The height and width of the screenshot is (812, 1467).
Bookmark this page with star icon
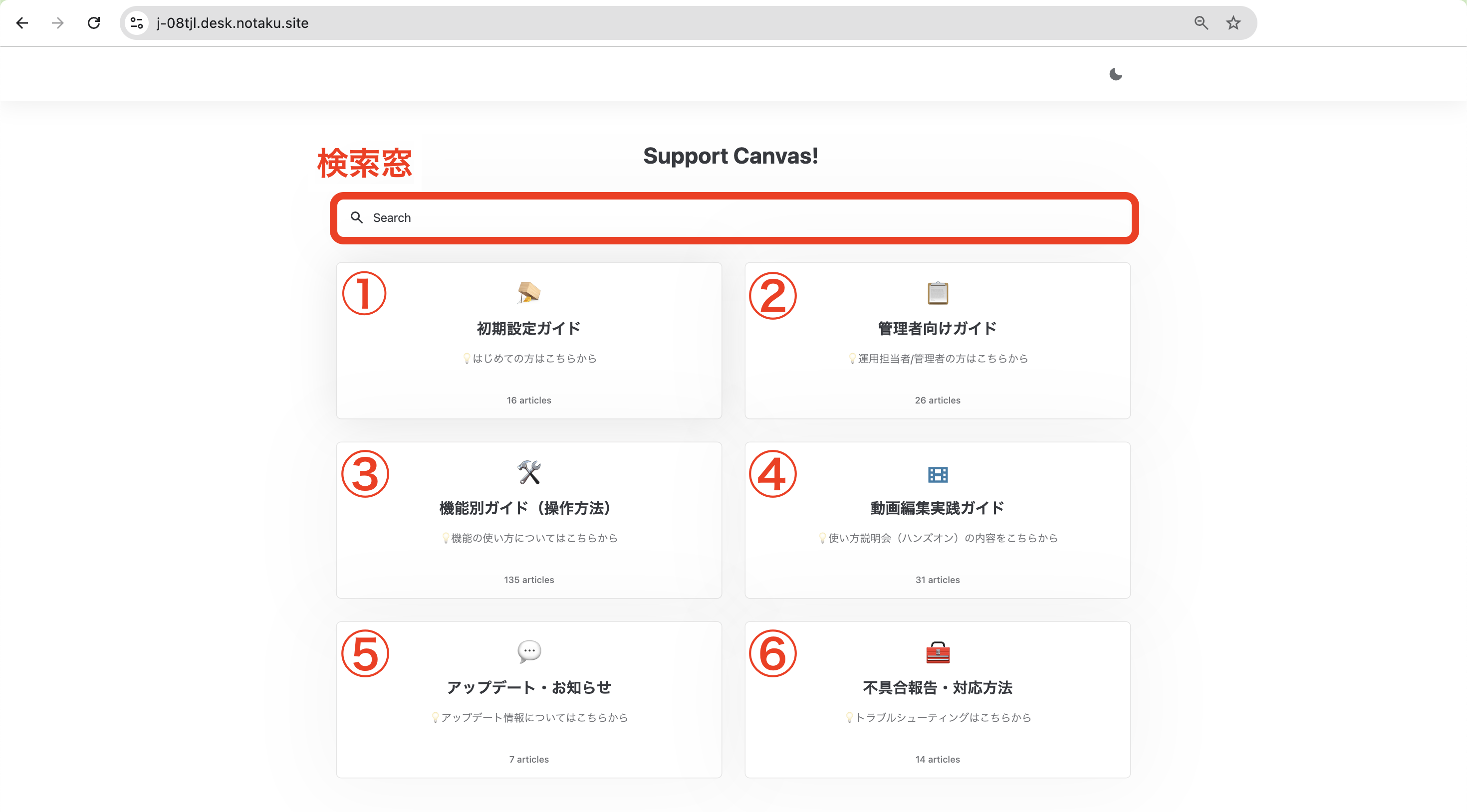tap(1233, 23)
